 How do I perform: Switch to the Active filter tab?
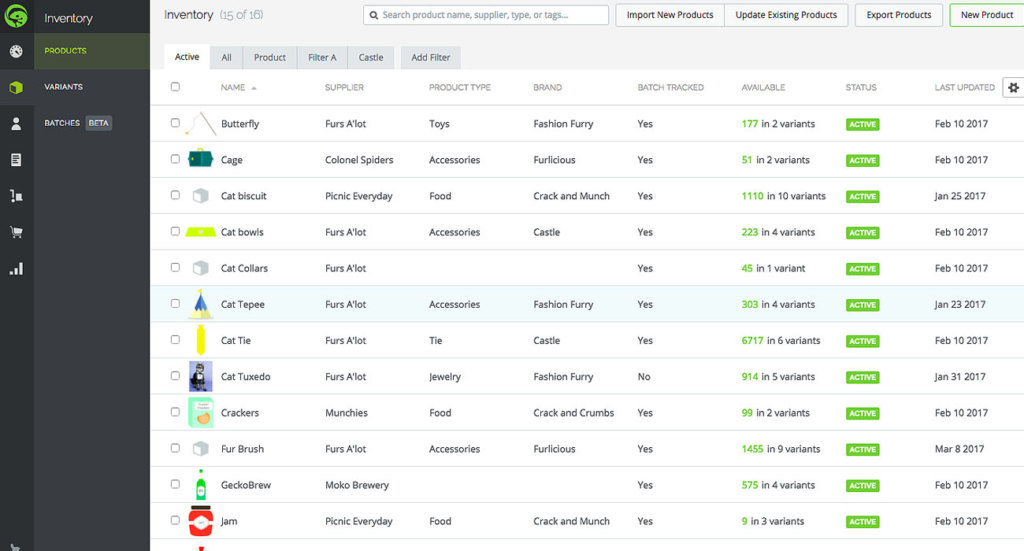187,57
